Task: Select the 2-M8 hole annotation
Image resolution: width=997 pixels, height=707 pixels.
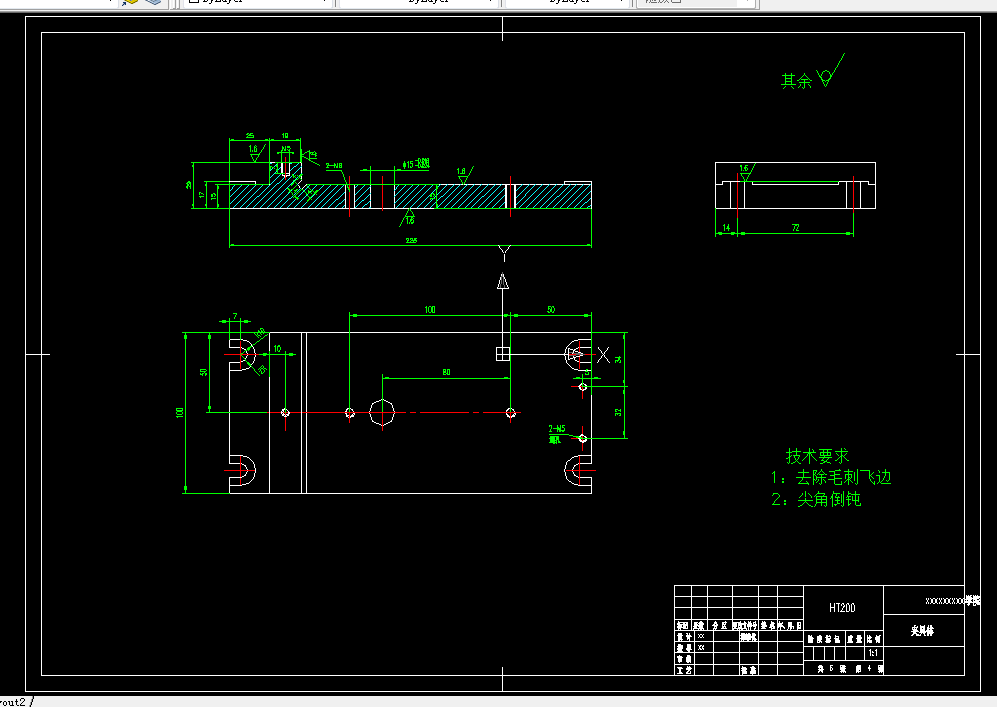Action: click(334, 165)
